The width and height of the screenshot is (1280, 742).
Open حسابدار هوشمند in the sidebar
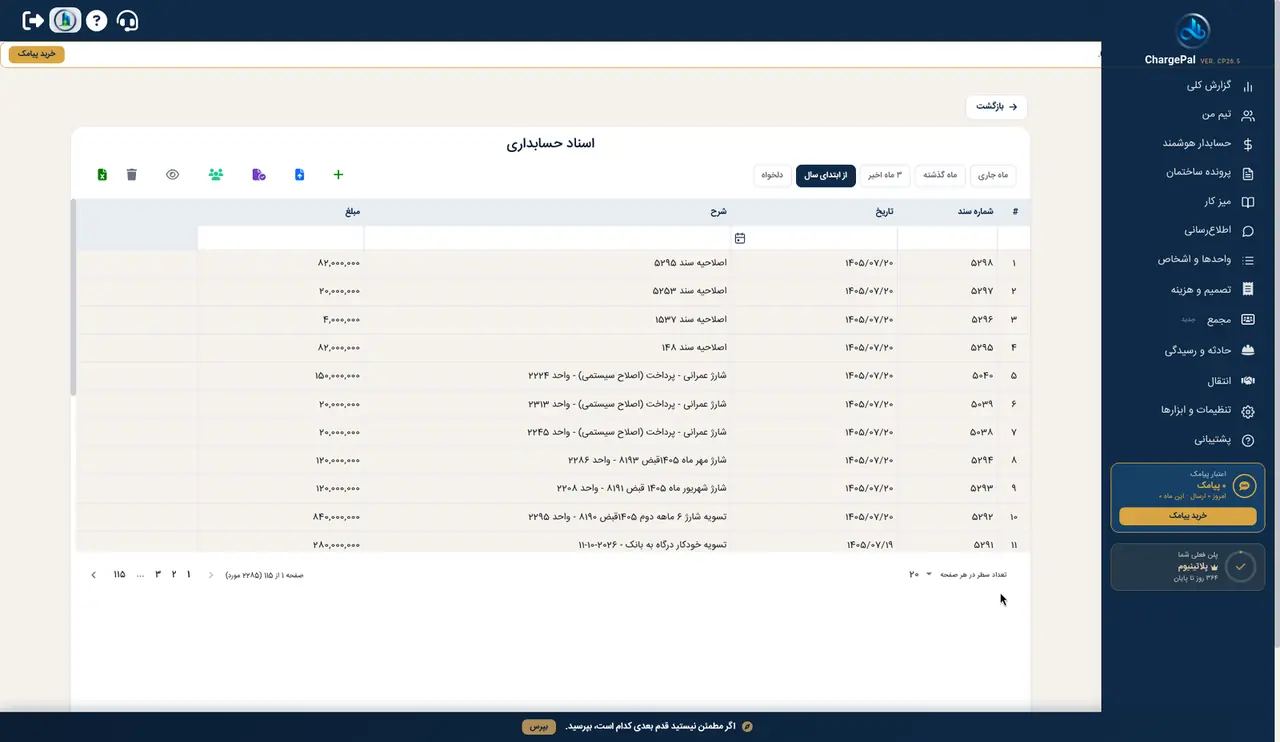pyautogui.click(x=1198, y=144)
